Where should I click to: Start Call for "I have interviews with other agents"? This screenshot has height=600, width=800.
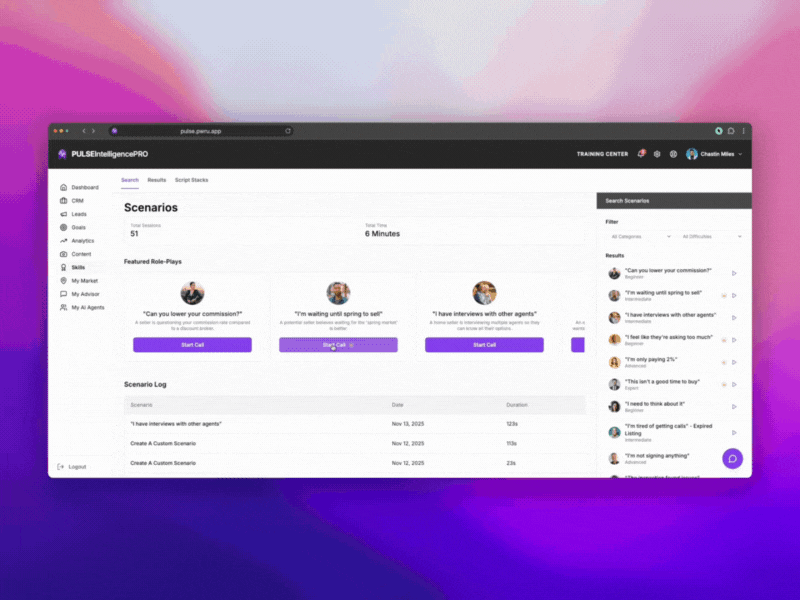tap(484, 345)
